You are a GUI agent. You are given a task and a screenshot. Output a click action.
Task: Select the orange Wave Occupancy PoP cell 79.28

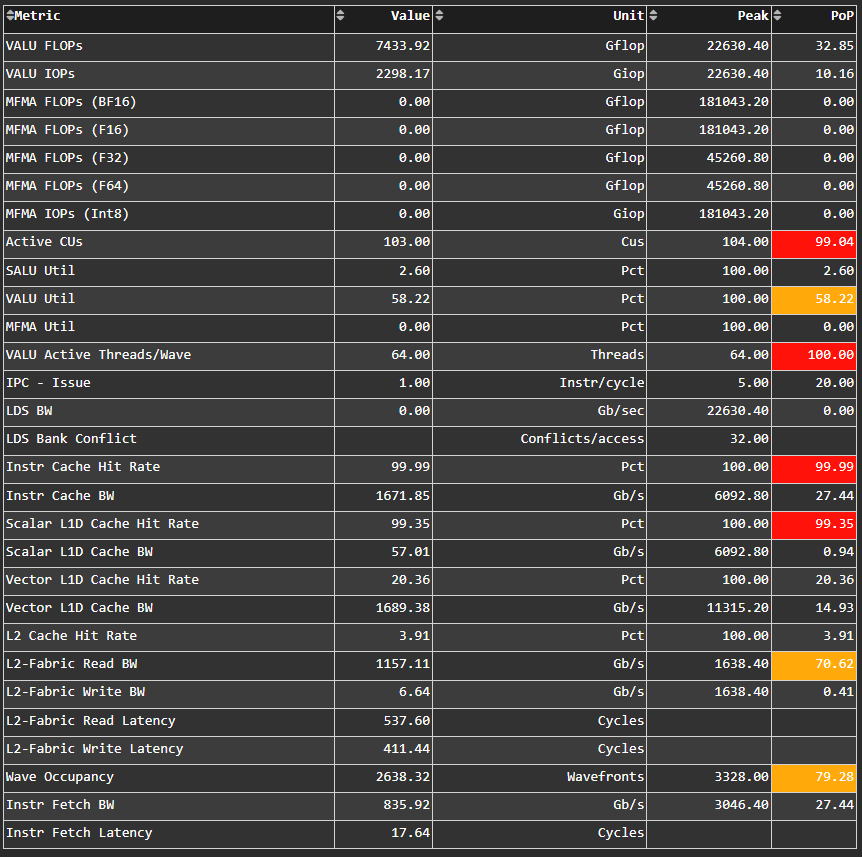coord(813,777)
